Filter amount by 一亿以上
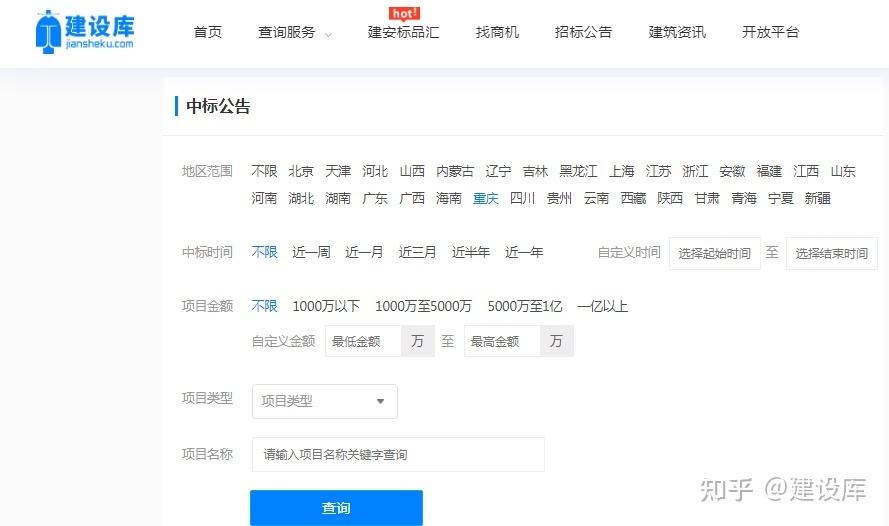The width and height of the screenshot is (889, 526). point(603,307)
